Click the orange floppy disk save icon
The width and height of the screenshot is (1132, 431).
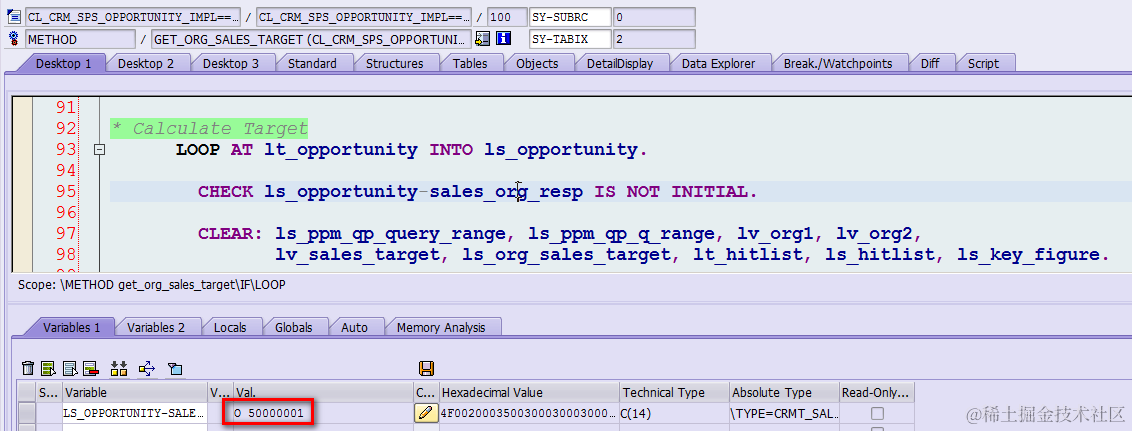coord(426,369)
